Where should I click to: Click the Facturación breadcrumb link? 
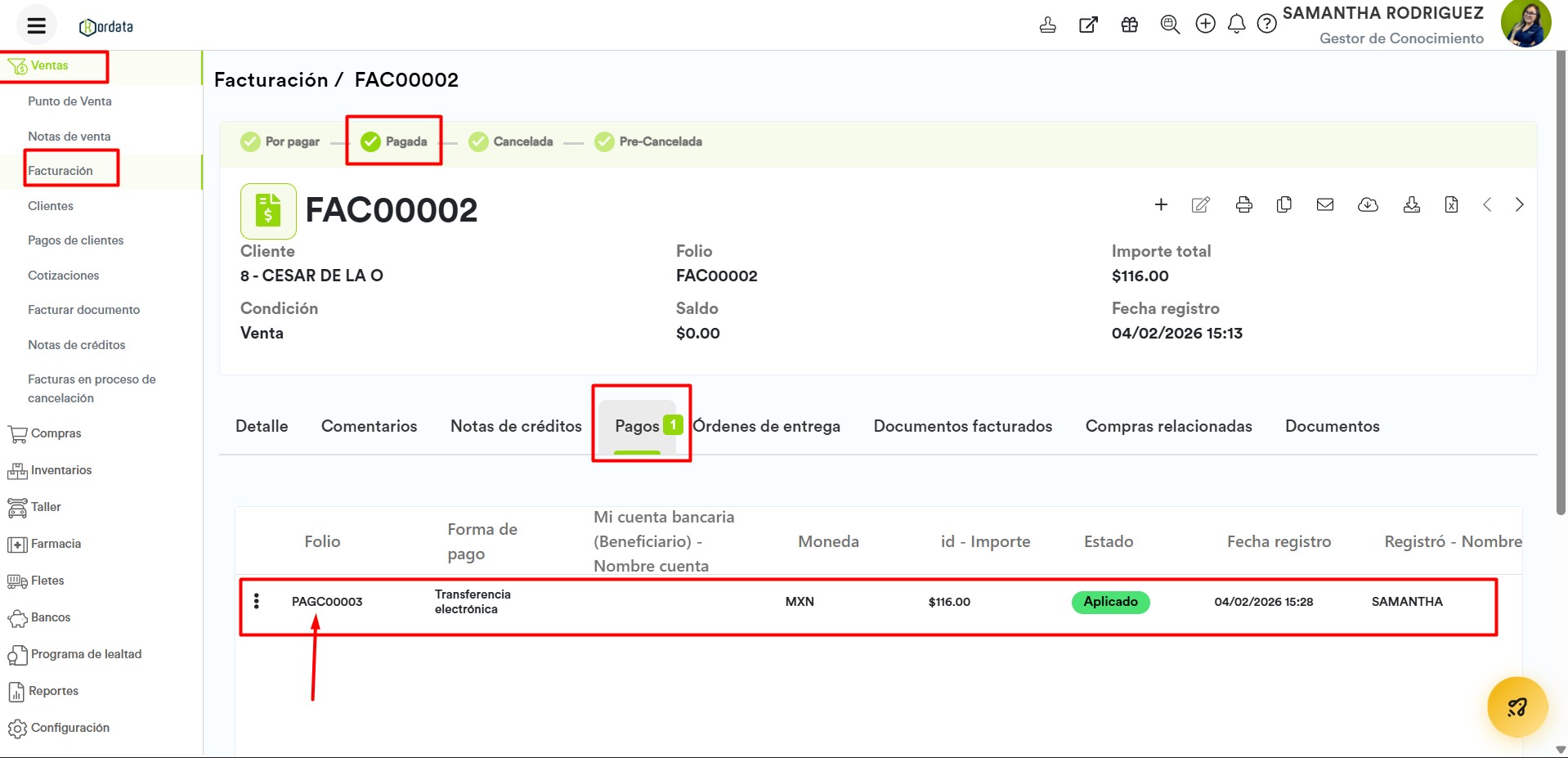pyautogui.click(x=271, y=79)
